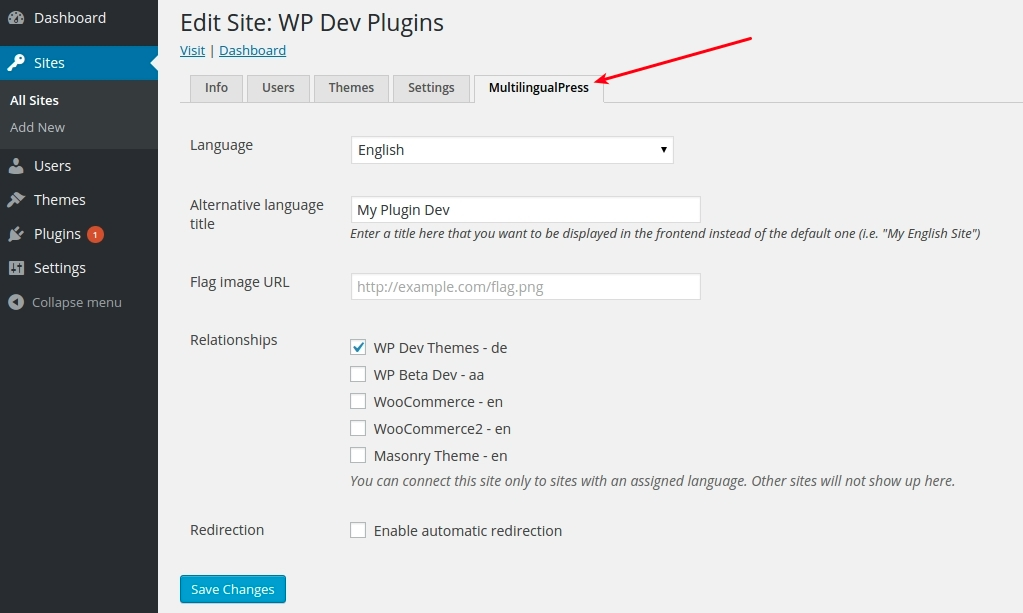
Task: Open the Language dropdown
Action: (x=512, y=150)
